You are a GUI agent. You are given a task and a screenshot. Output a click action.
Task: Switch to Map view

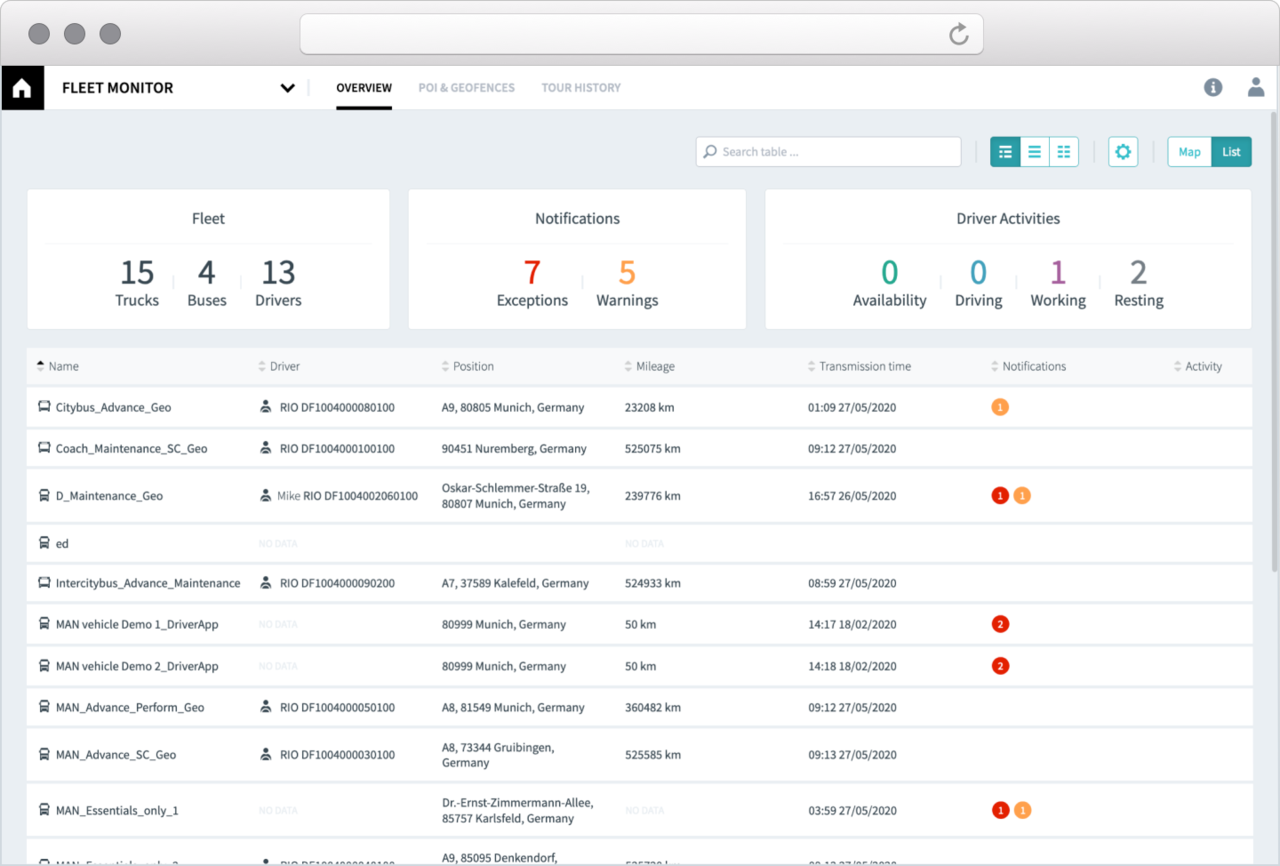click(x=1189, y=152)
